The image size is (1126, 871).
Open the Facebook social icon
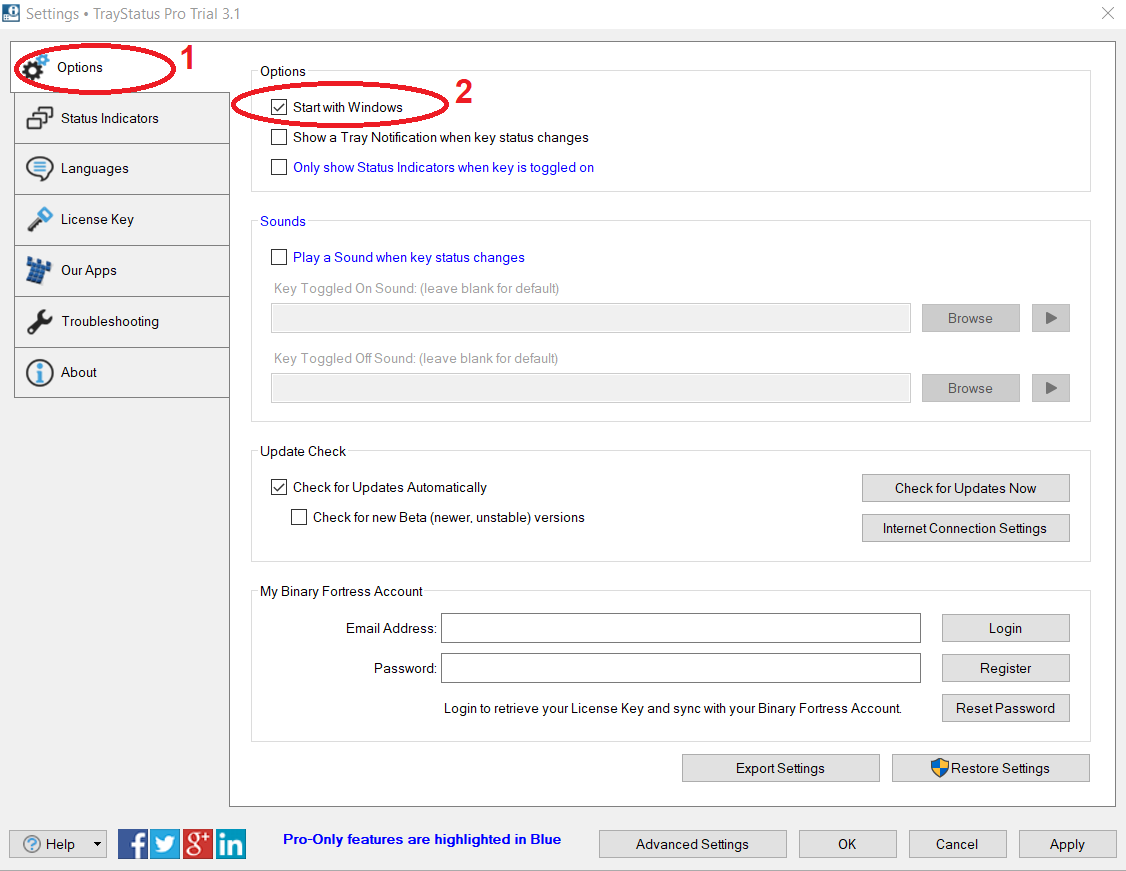click(133, 844)
